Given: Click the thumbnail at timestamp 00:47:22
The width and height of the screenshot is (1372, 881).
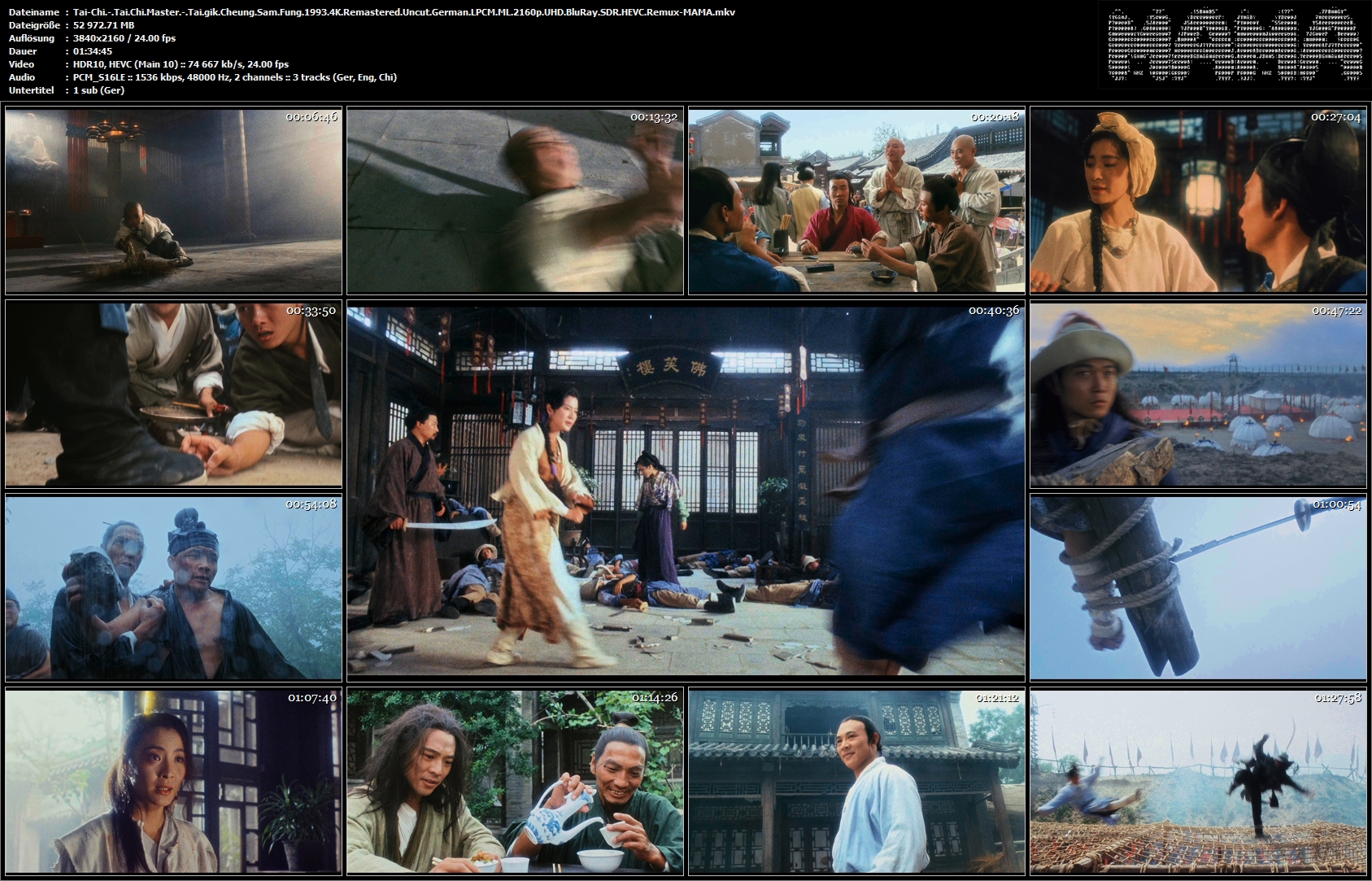Looking at the screenshot, I should (1198, 394).
